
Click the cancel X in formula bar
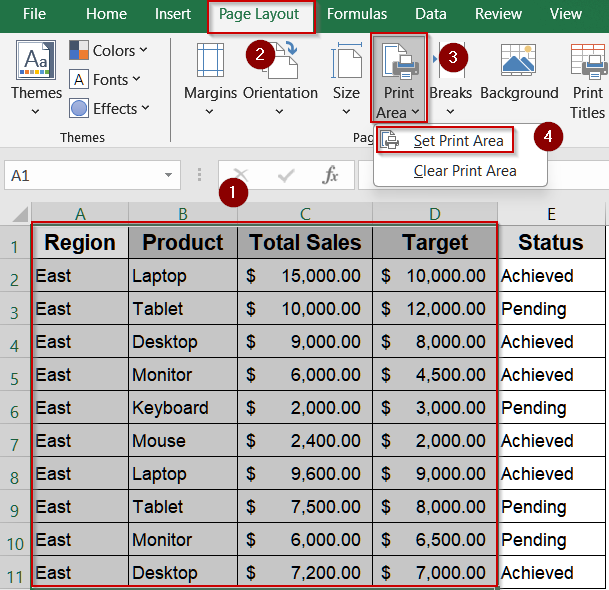point(240,175)
